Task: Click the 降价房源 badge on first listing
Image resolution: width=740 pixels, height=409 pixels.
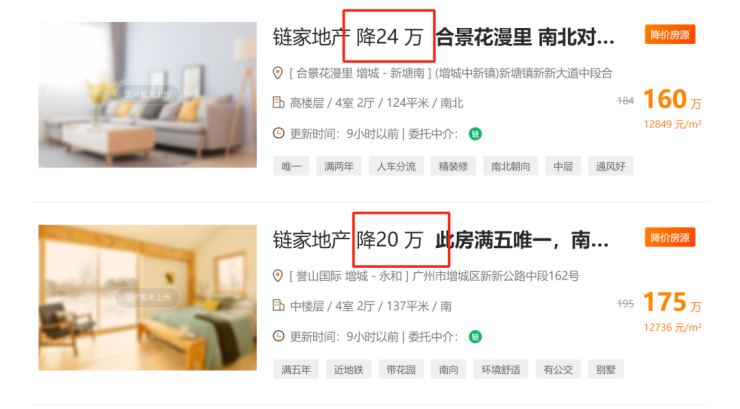Action: 670,34
